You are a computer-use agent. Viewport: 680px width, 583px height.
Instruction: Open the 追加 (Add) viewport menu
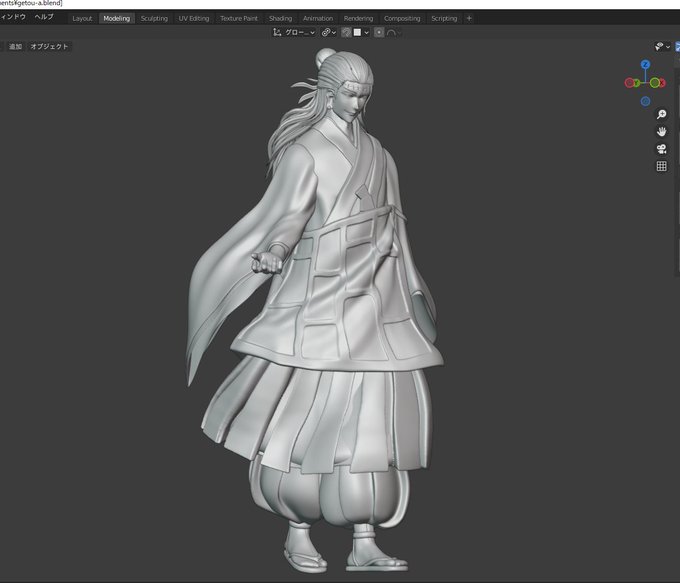(15, 46)
